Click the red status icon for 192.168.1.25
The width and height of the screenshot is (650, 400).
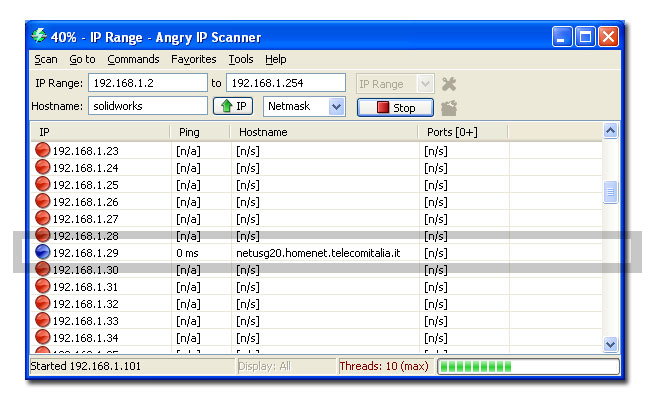click(x=42, y=184)
